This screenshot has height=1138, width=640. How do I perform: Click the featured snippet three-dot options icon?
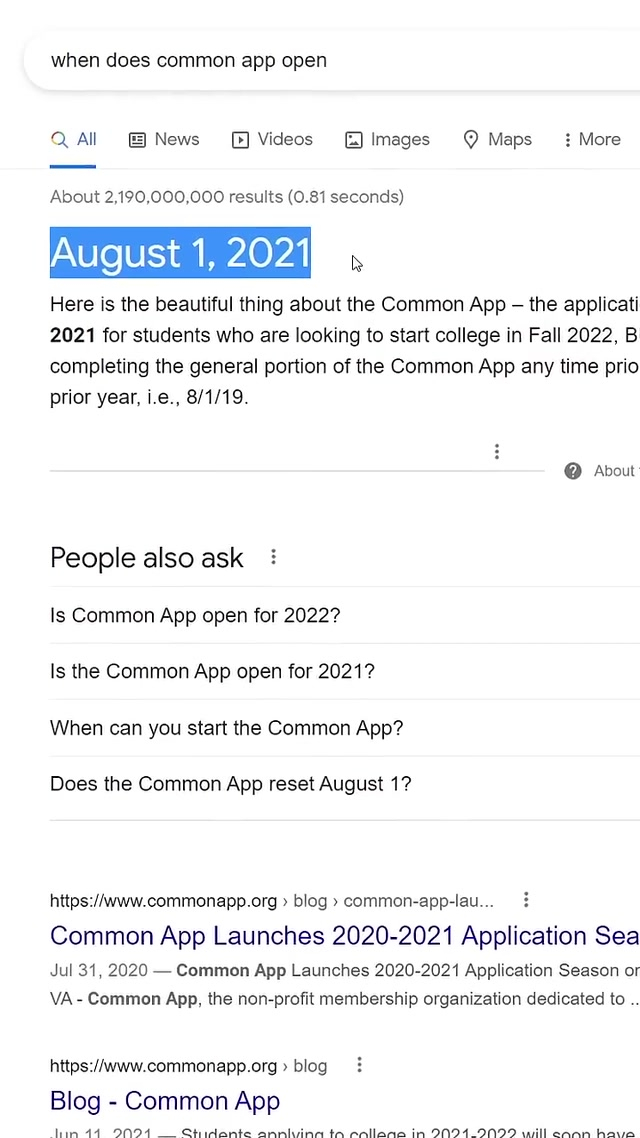coord(496,451)
